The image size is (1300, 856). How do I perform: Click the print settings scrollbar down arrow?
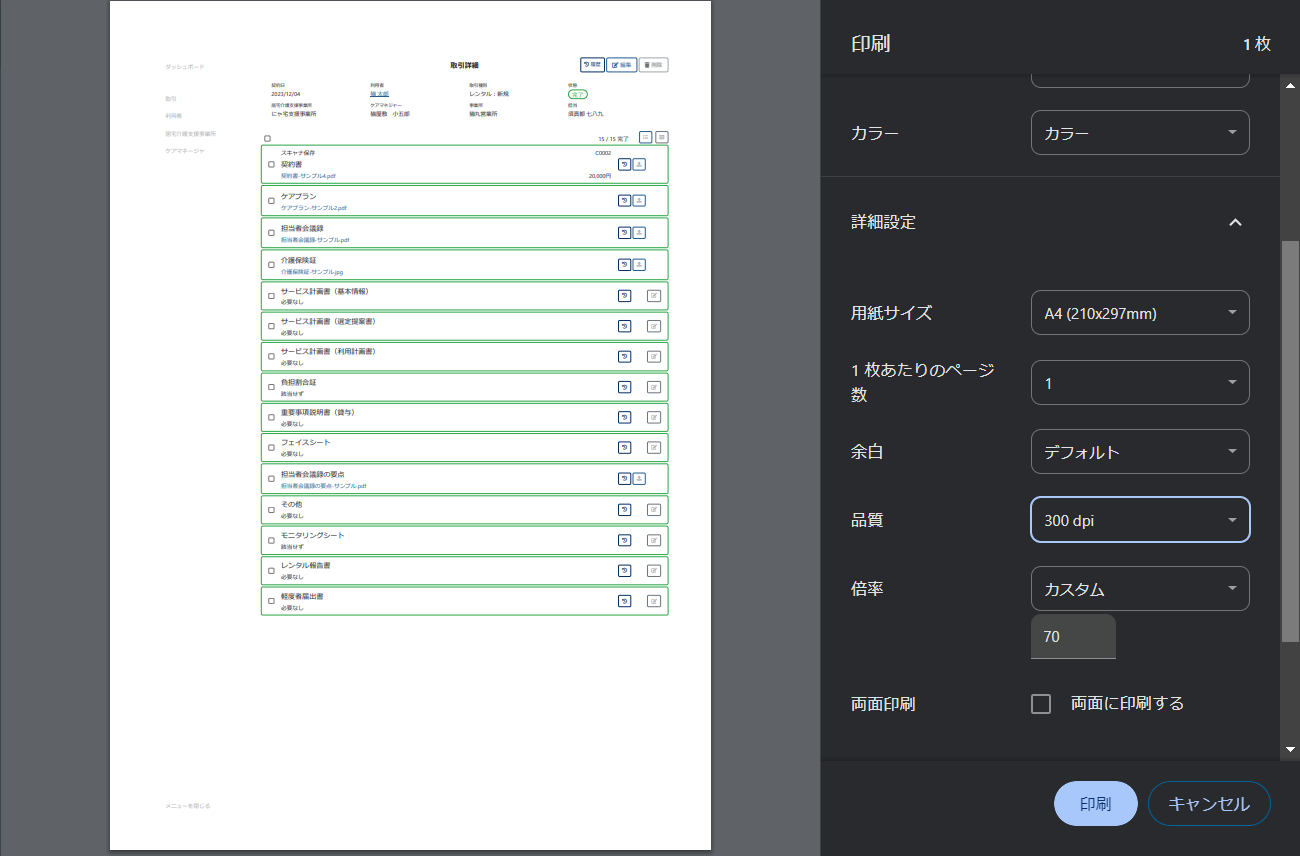click(1290, 749)
